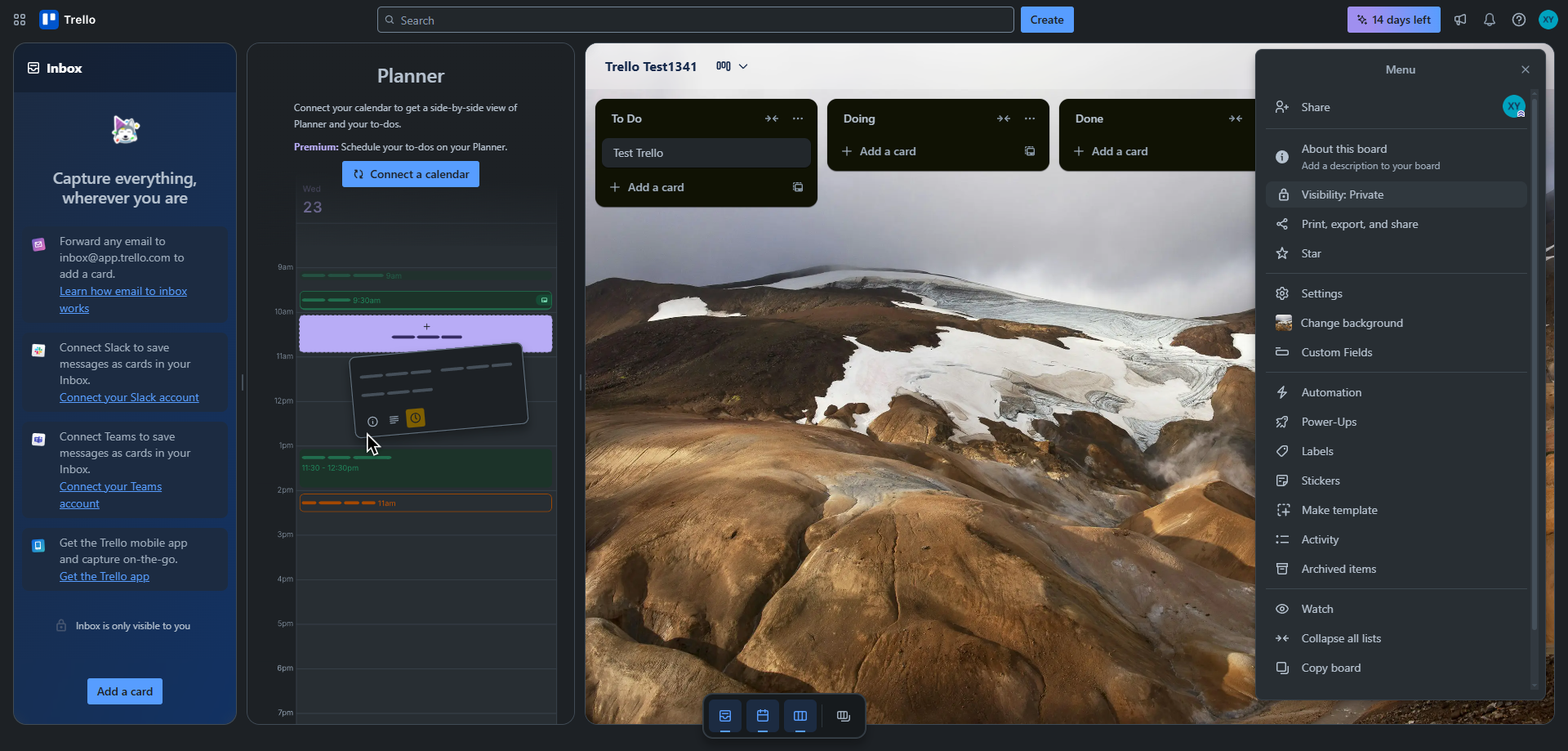Open To Do list actions menu

click(798, 118)
